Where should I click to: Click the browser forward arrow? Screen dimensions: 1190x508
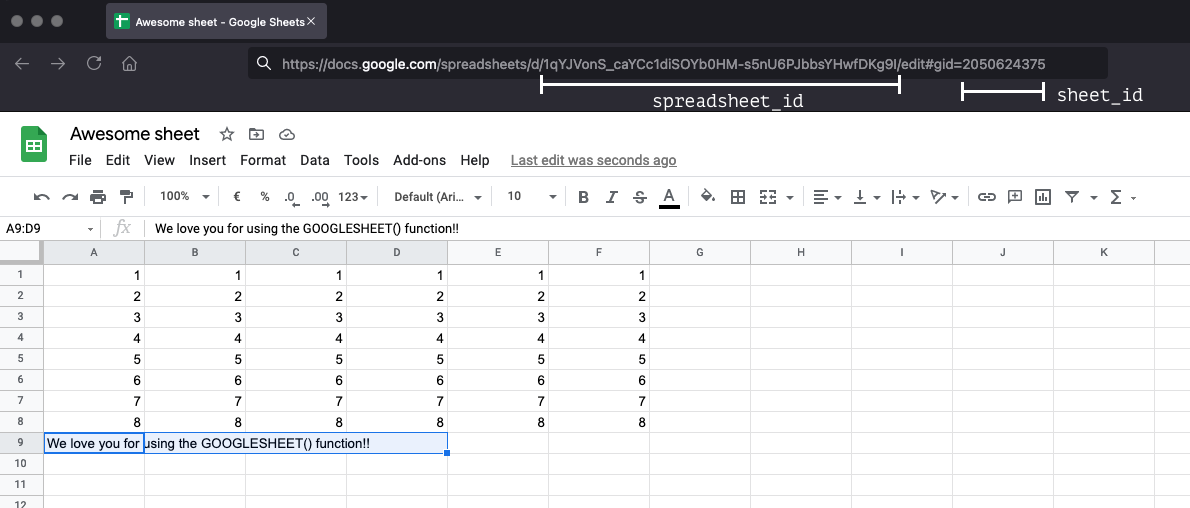point(58,63)
